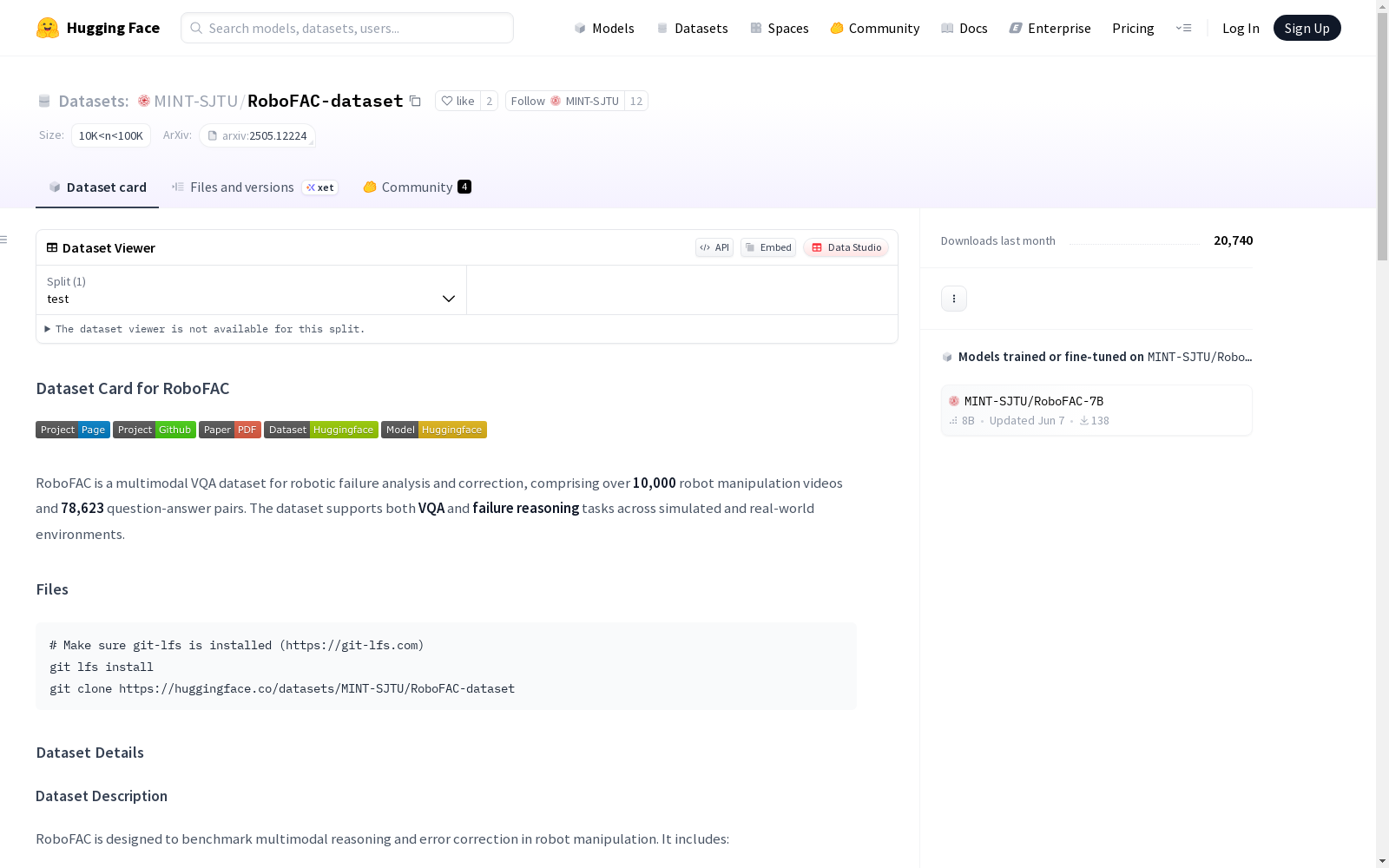Click the arXiv paper tag 2505.12224
This screenshot has width=1389, height=868.
257,135
